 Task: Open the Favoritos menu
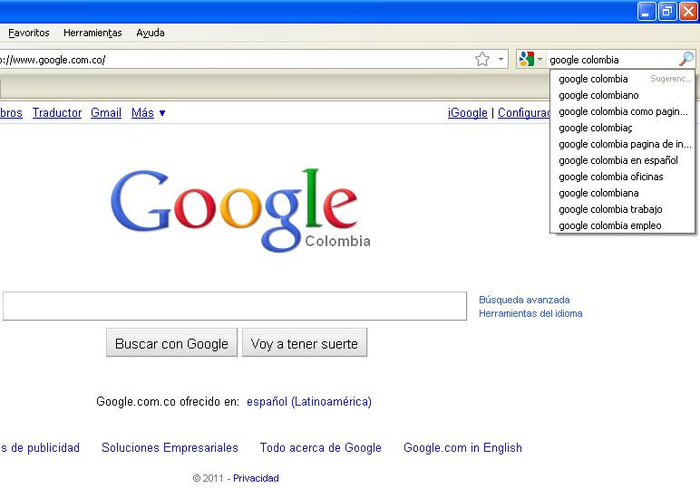tap(29, 33)
